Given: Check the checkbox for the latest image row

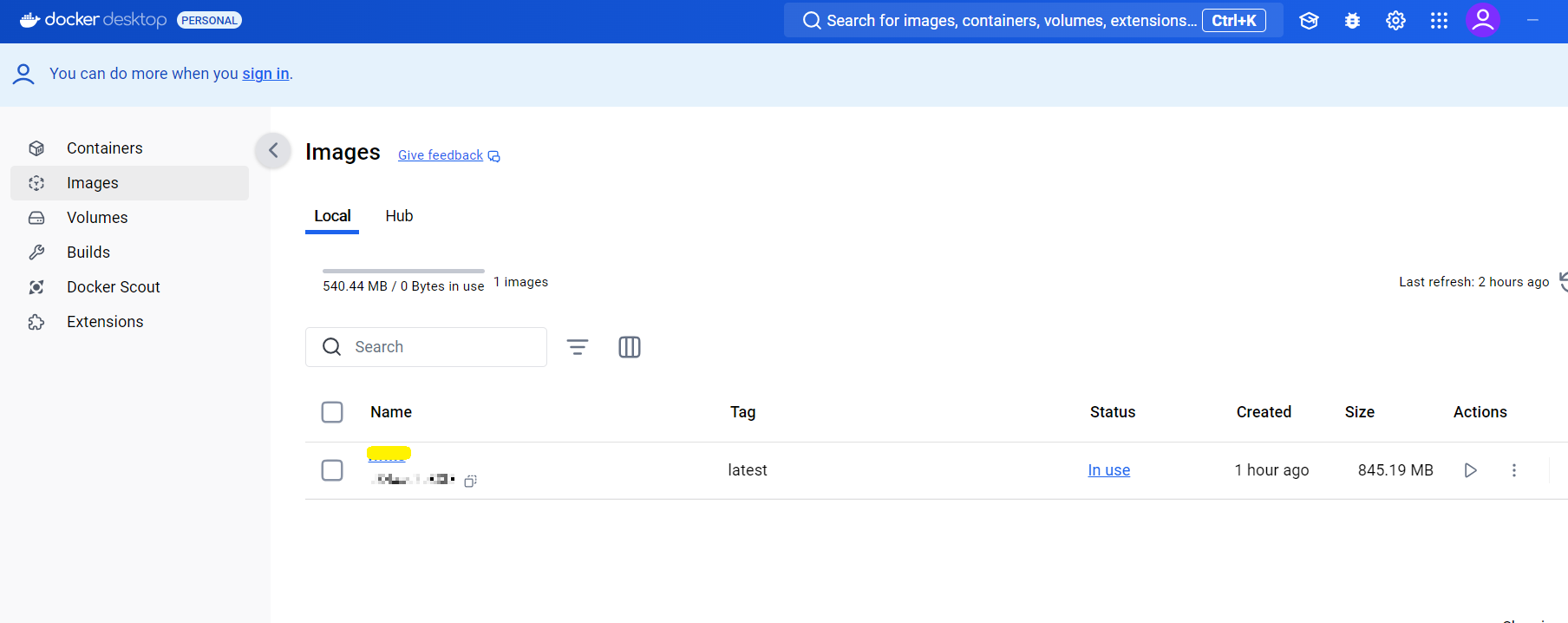Looking at the screenshot, I should click(x=332, y=470).
